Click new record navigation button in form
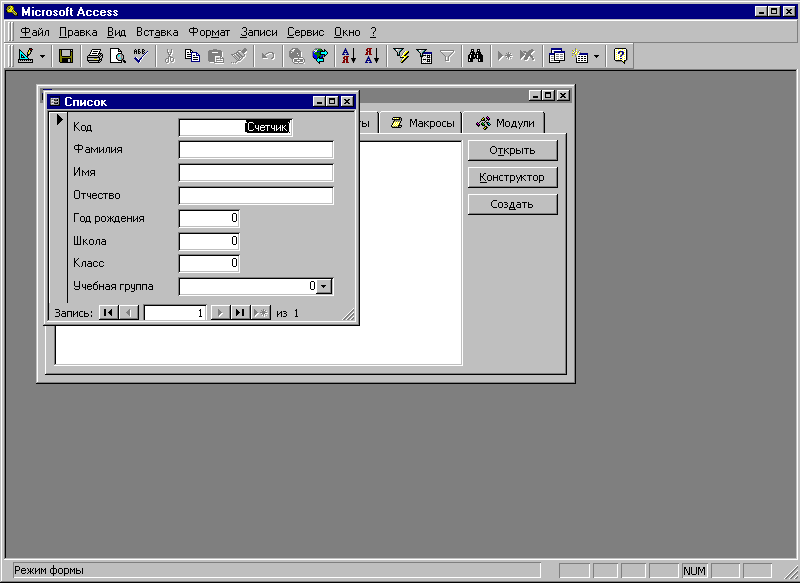 (x=261, y=313)
